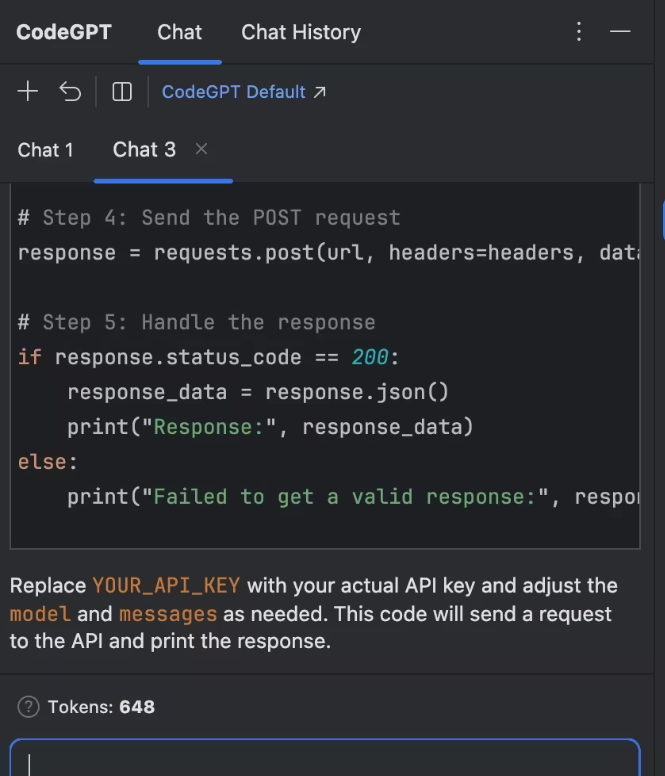
Task: Open the vertical three-dot options menu
Action: pos(579,32)
